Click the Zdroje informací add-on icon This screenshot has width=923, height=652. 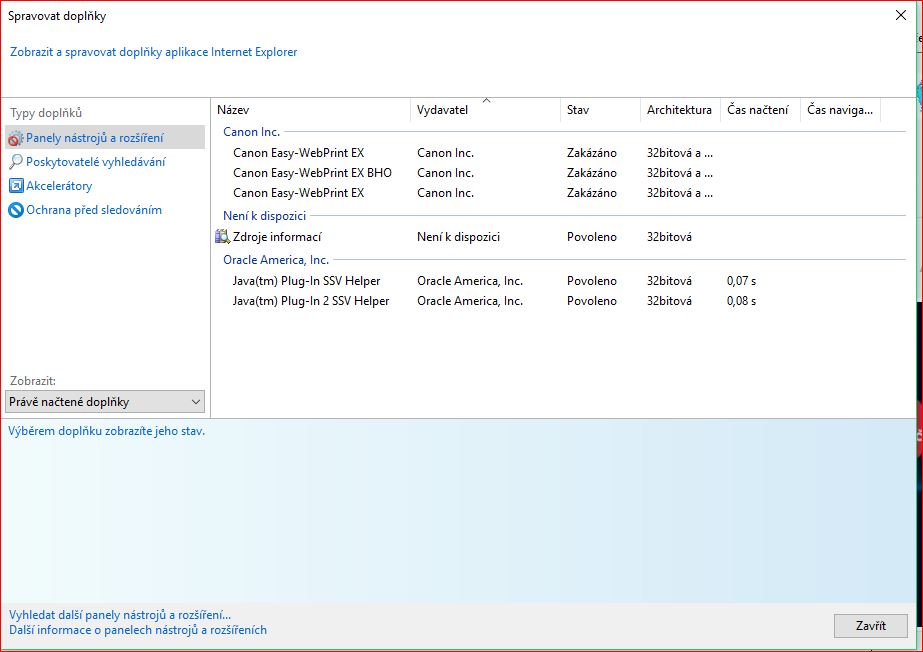[222, 237]
